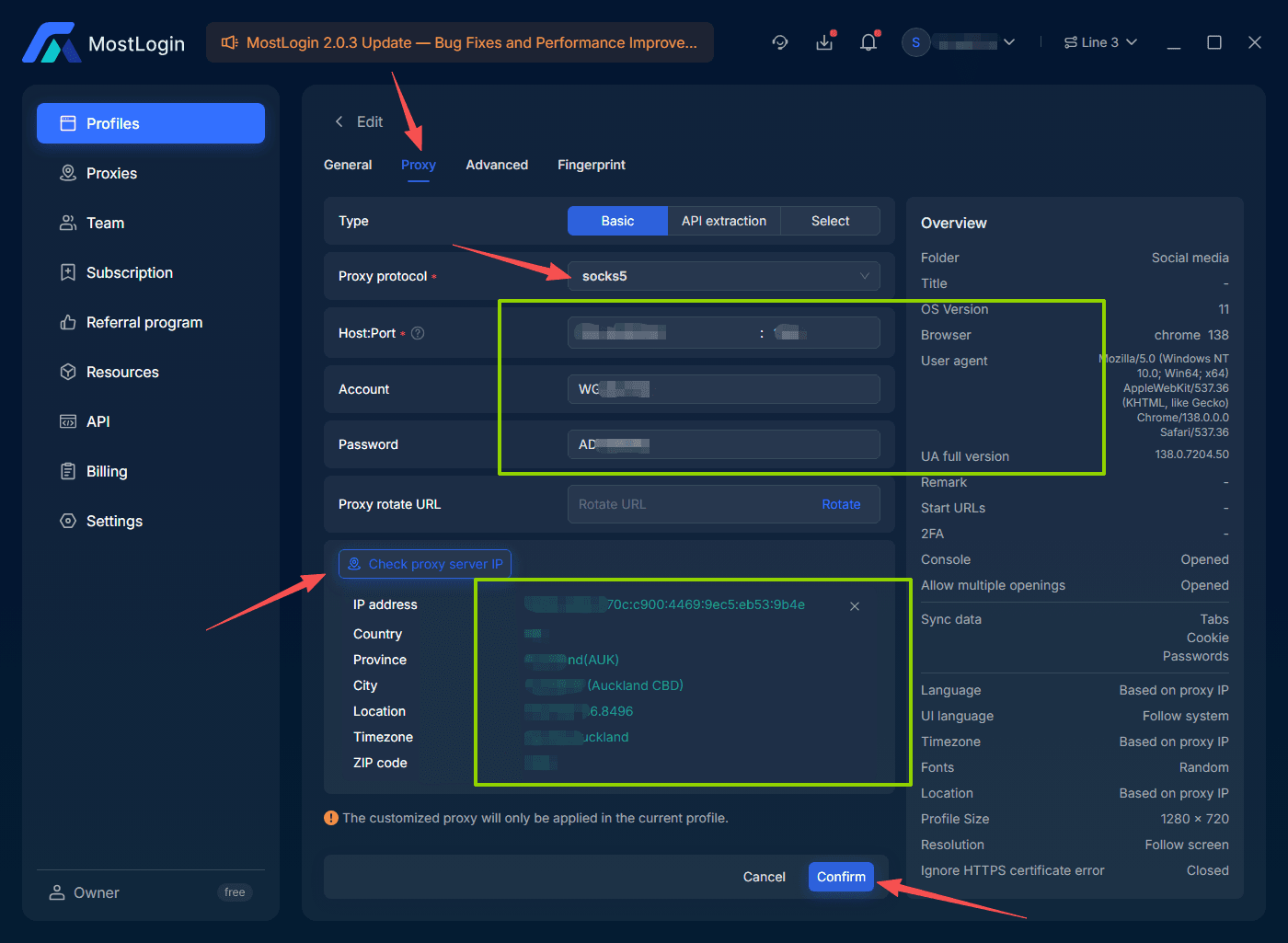Open the Billing sidebar icon

coord(68,471)
